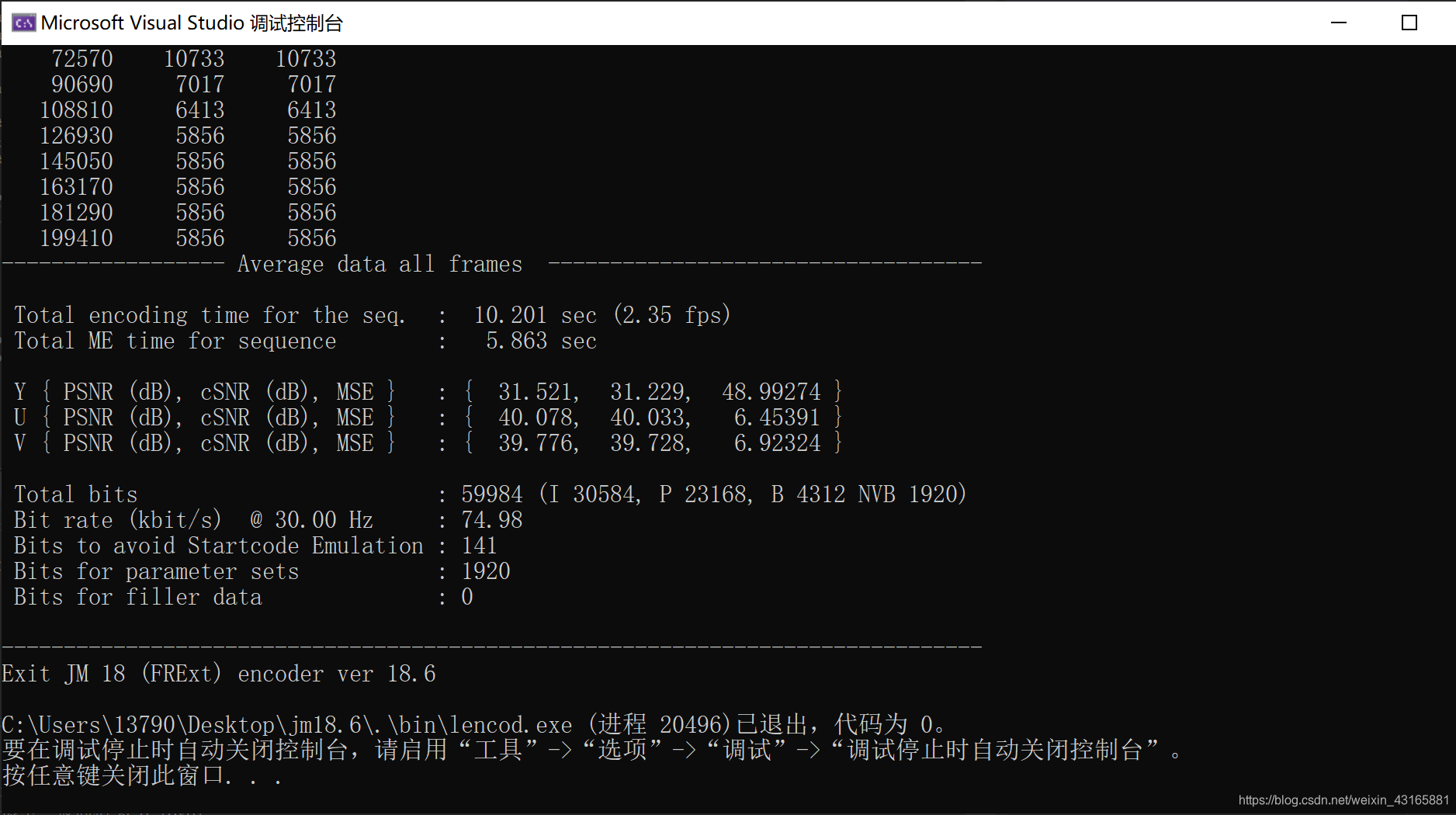Select the value '145050'

click(x=76, y=161)
